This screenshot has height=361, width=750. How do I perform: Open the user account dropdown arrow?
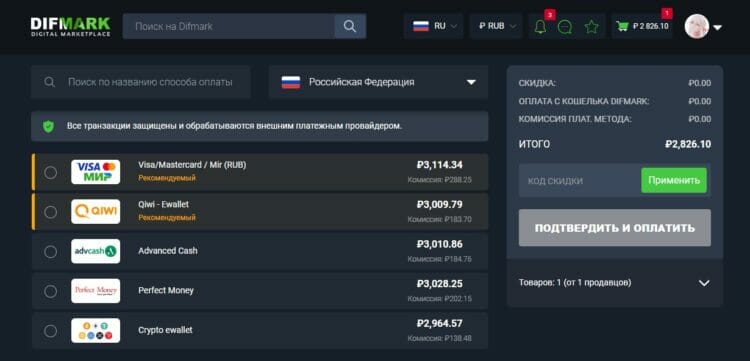tap(717, 28)
